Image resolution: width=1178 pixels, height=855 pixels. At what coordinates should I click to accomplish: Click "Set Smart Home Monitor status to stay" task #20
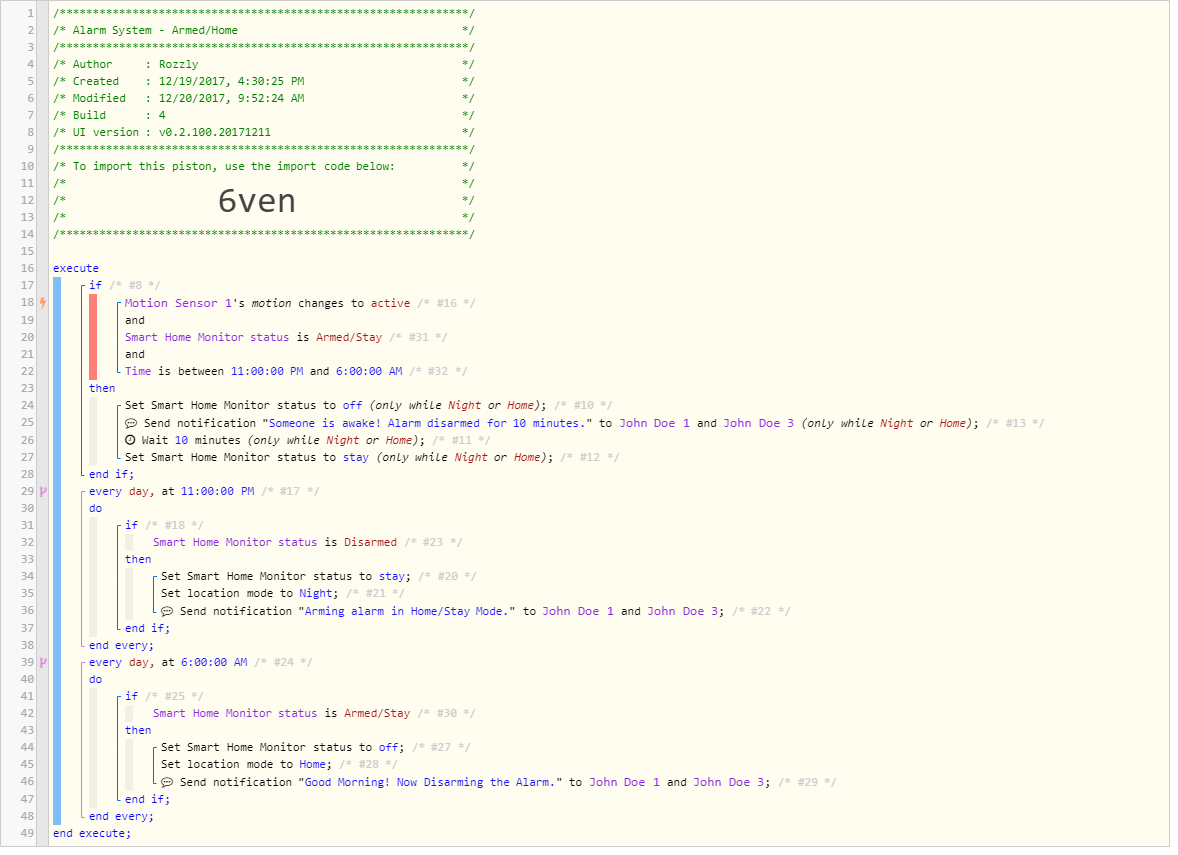click(x=285, y=577)
